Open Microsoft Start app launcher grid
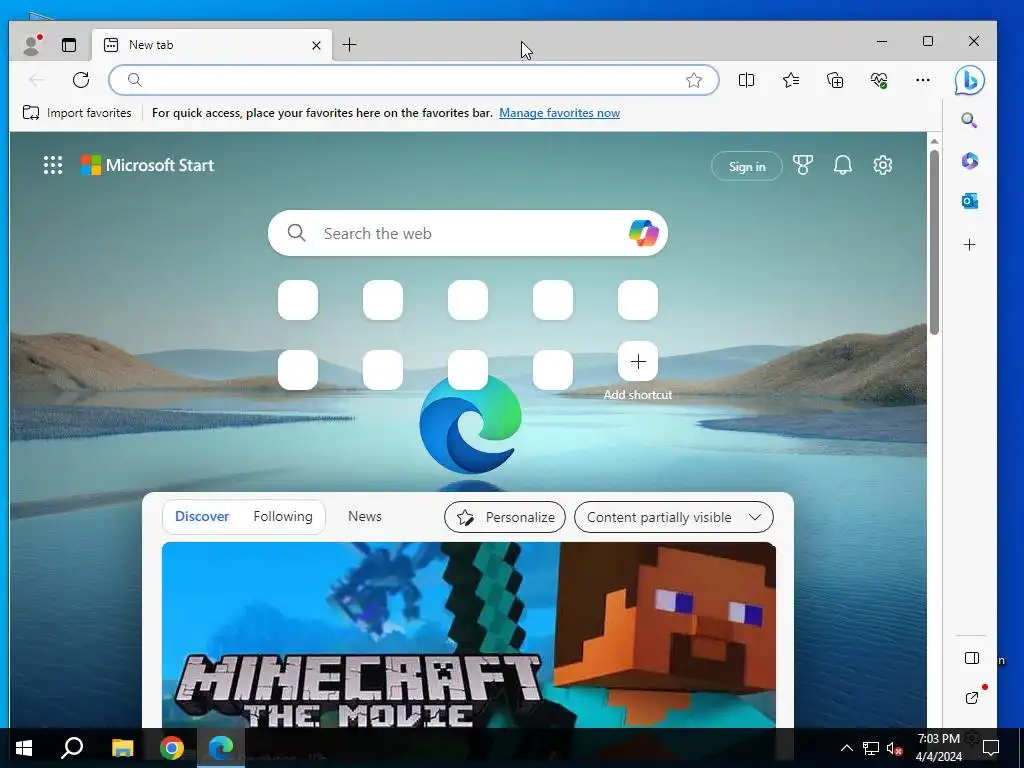The height and width of the screenshot is (768, 1024). [x=53, y=165]
